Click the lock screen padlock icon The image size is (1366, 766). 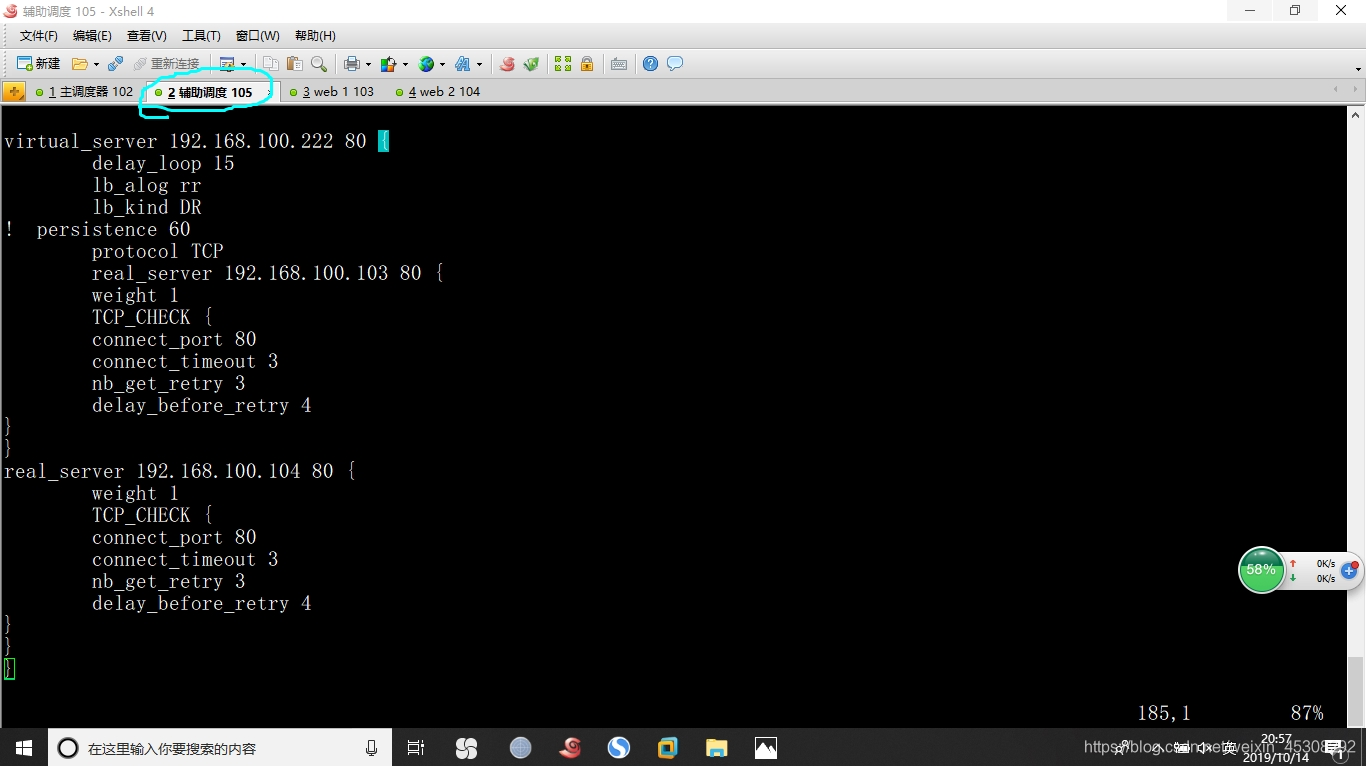[587, 64]
